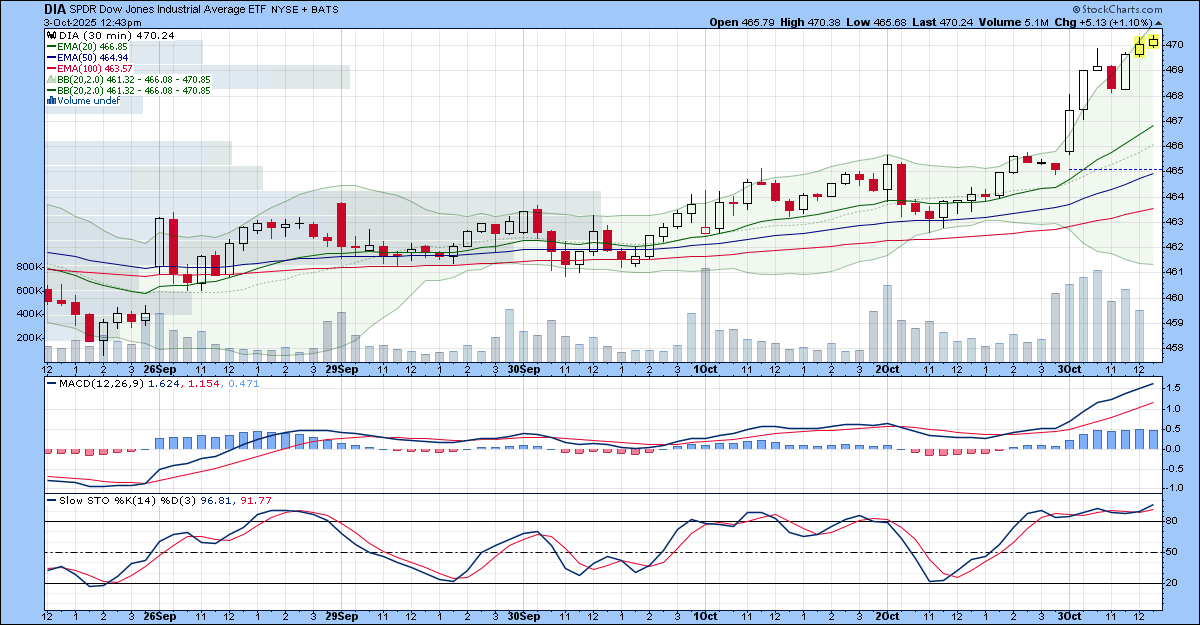This screenshot has width=1200, height=625.
Task: Click the green line marker for EMA(20)
Action: point(51,46)
